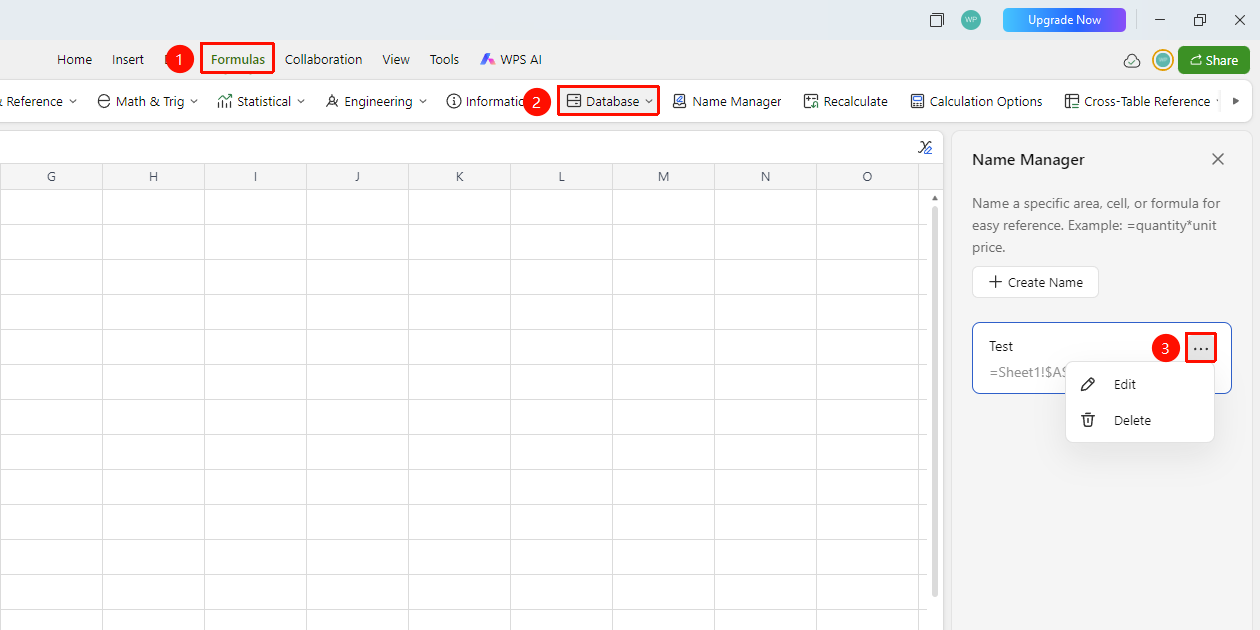Click the formula bar collapse icon

[x=925, y=147]
